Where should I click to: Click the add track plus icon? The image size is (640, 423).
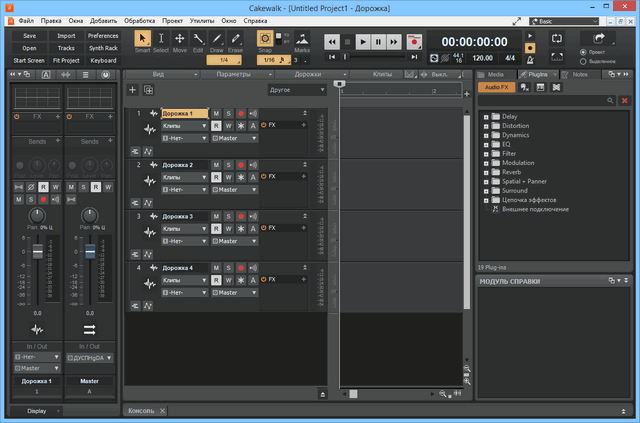pos(133,90)
